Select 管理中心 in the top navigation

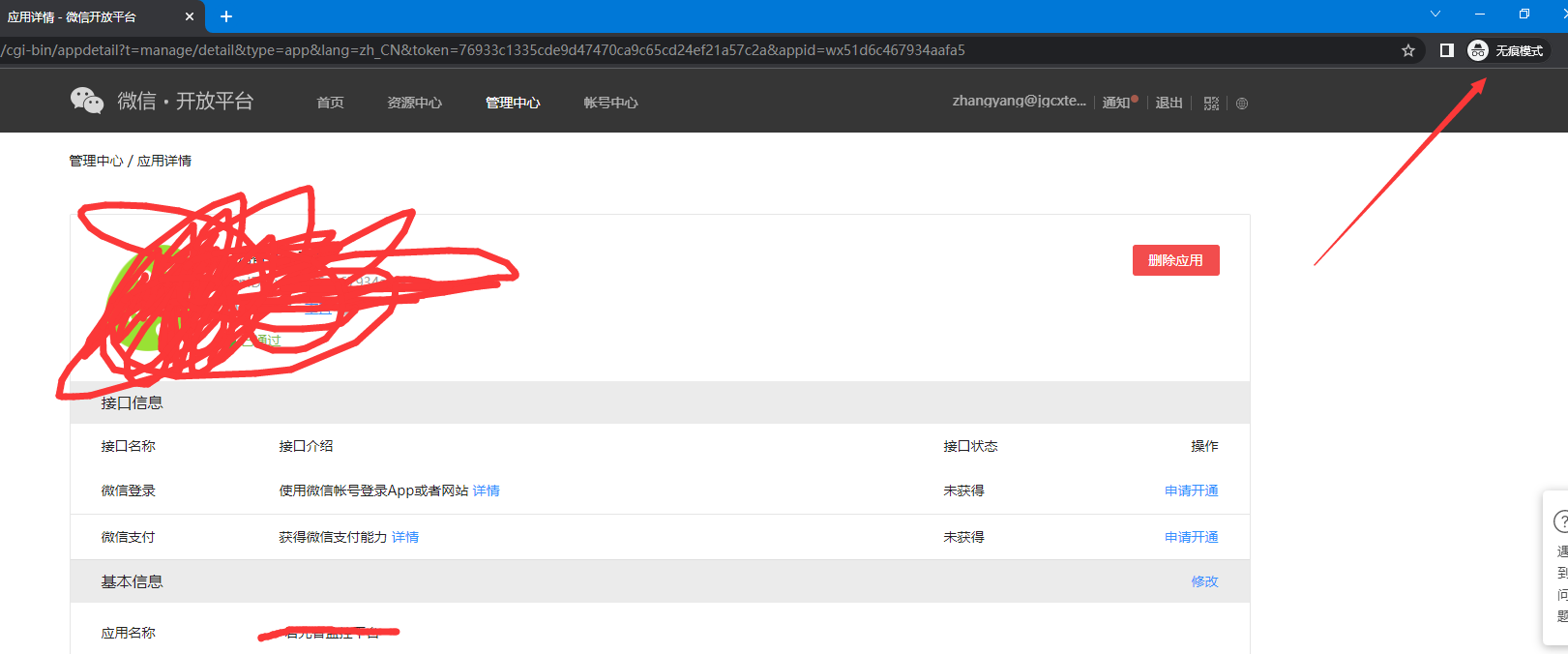coord(513,103)
